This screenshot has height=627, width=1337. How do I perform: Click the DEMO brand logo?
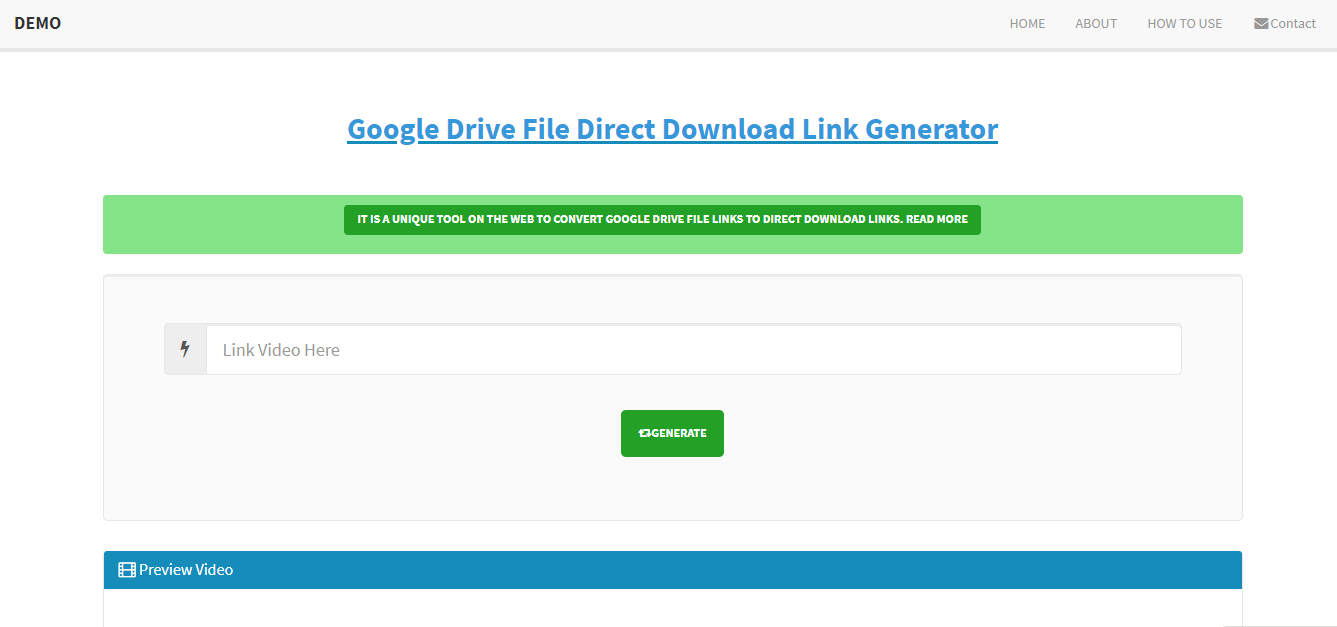(x=38, y=23)
